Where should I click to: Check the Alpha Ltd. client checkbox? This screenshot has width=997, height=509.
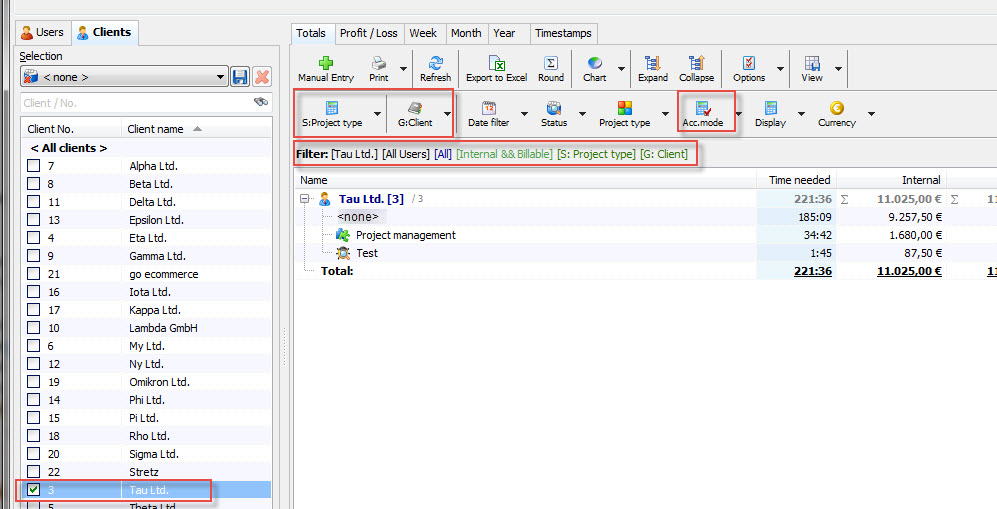(33, 166)
